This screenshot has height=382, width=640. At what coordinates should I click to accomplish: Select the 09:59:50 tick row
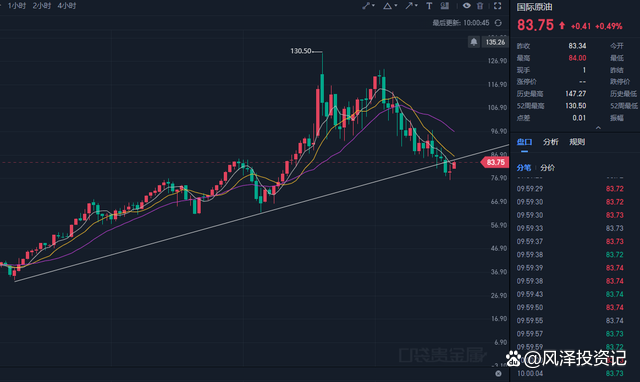click(x=570, y=307)
